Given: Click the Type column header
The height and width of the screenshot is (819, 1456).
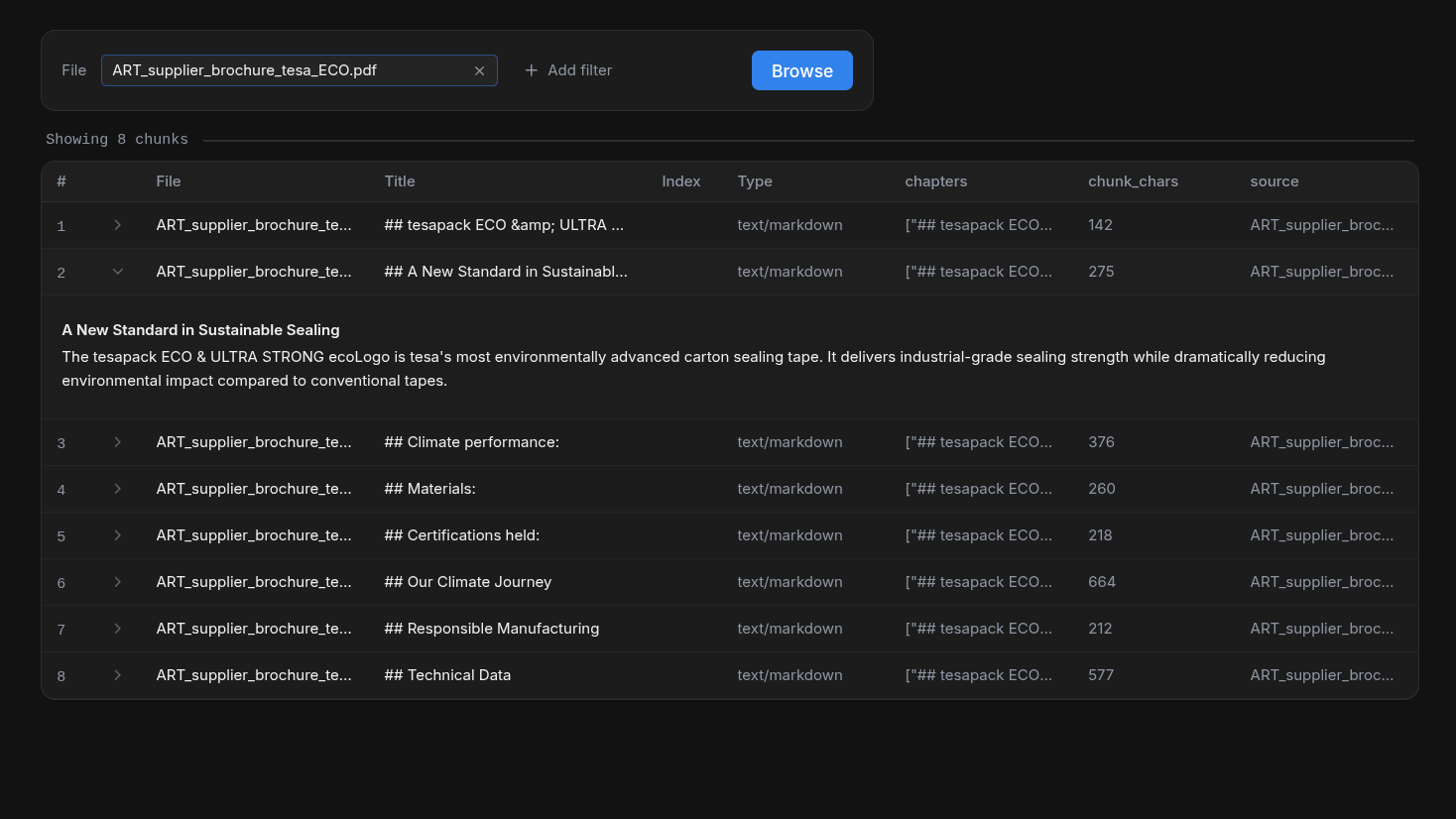Looking at the screenshot, I should click(x=755, y=181).
